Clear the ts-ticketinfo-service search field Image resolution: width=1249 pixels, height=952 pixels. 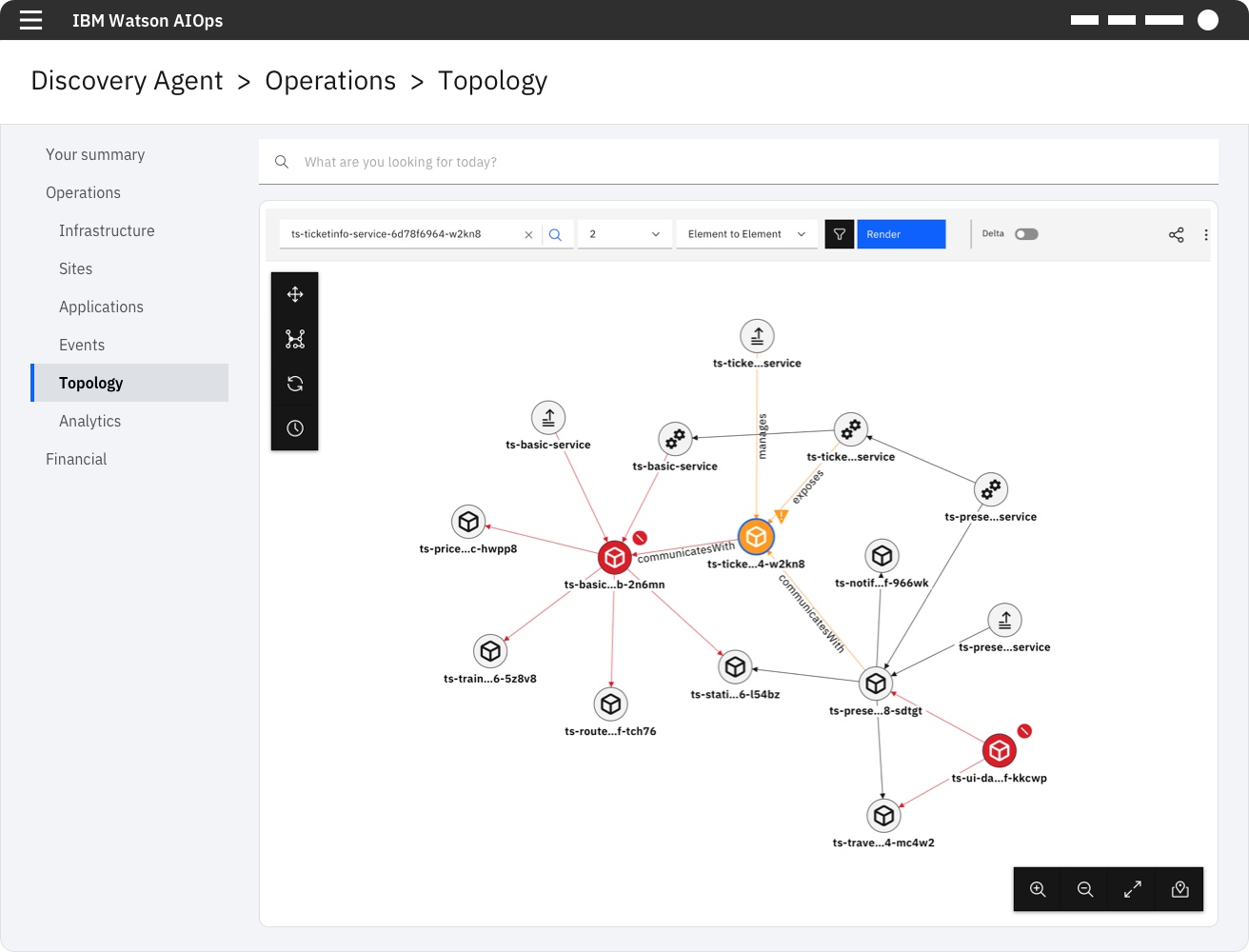pyautogui.click(x=528, y=233)
